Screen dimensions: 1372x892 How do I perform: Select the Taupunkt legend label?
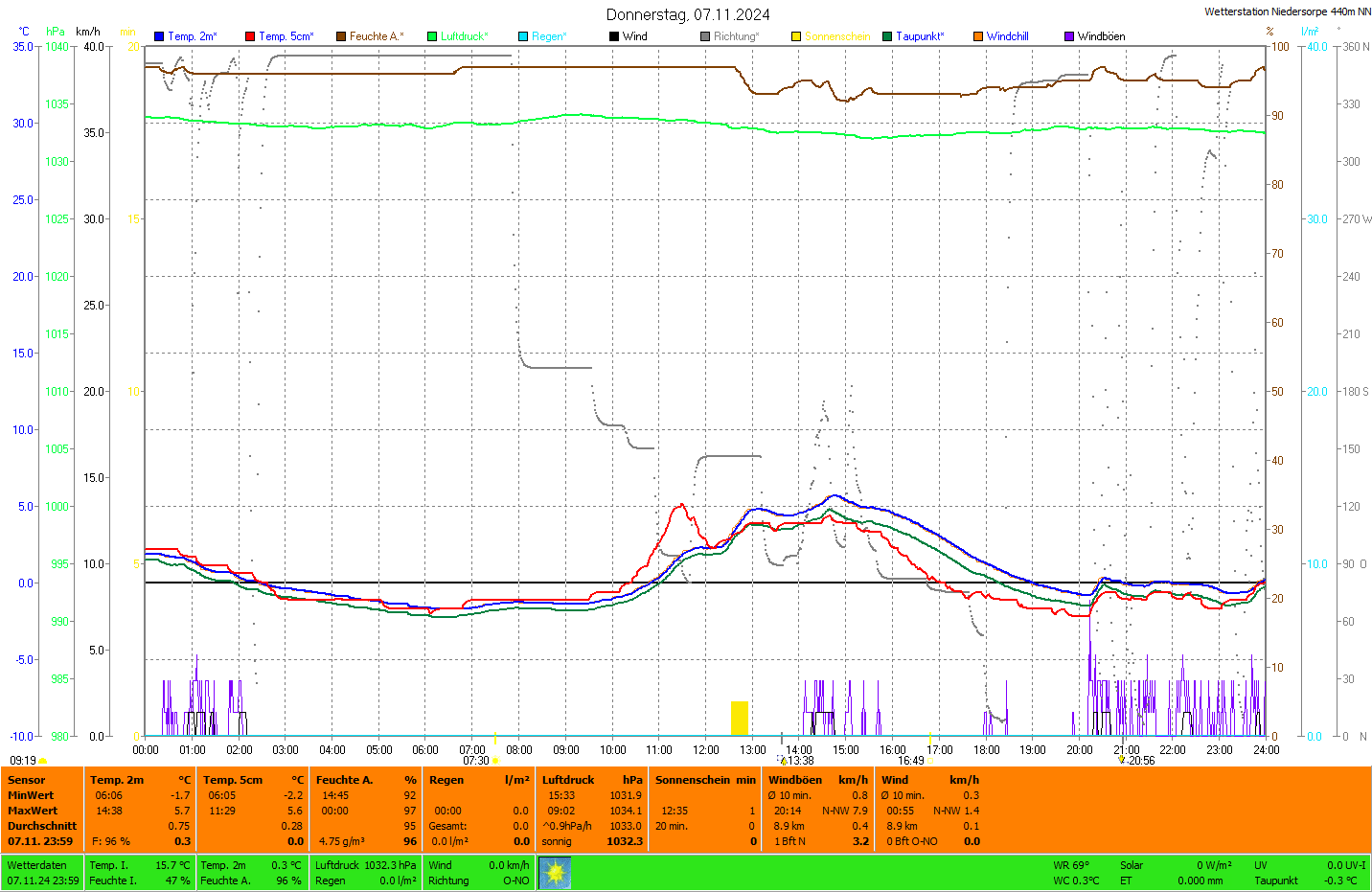click(x=920, y=36)
